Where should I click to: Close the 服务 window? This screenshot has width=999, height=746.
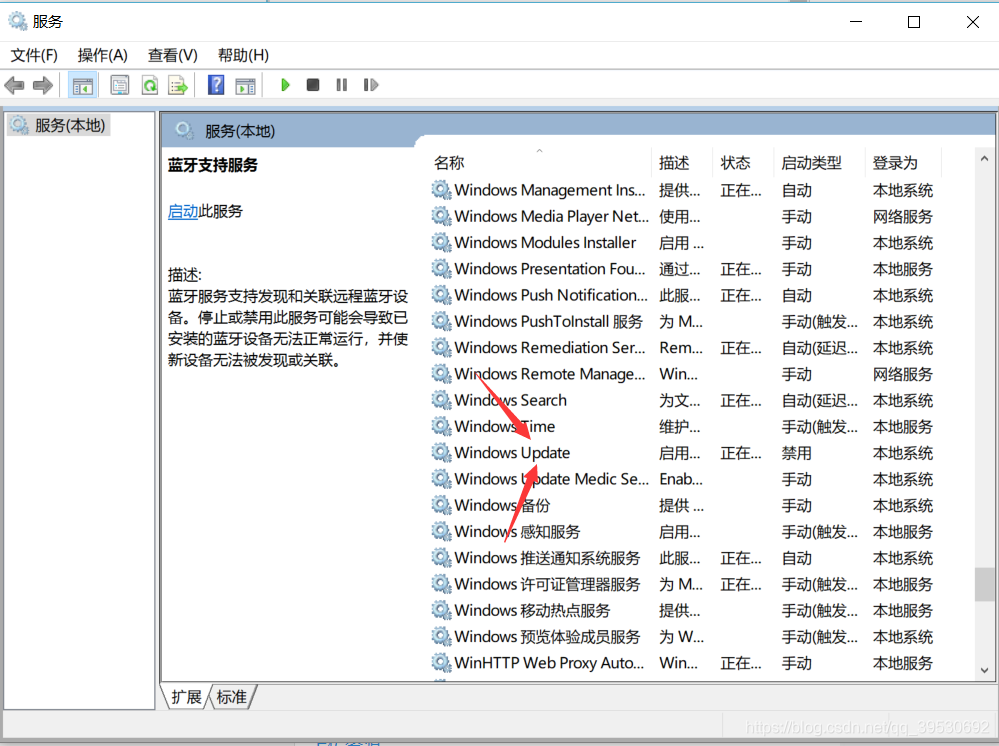coord(972,22)
